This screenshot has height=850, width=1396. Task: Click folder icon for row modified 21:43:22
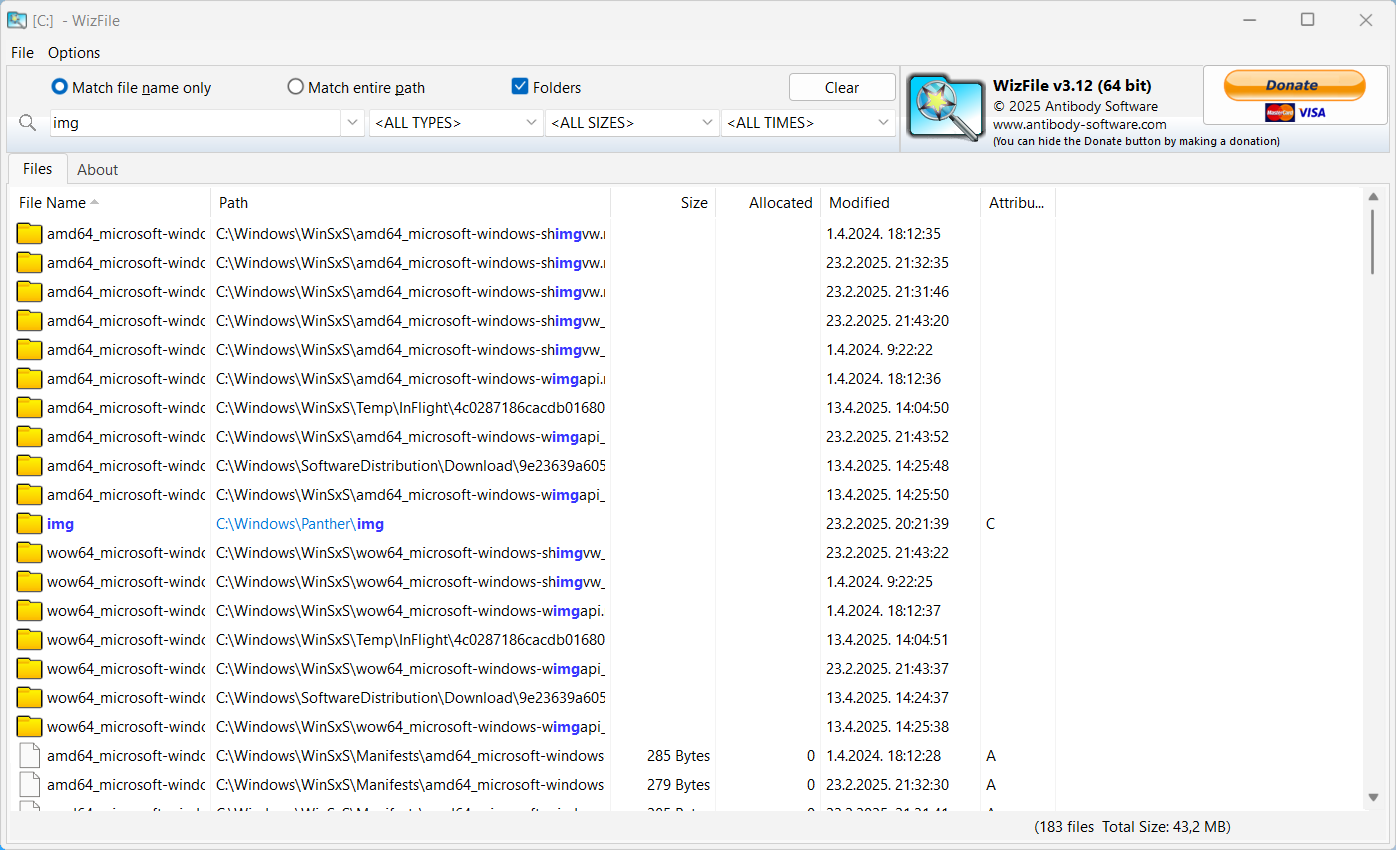tap(30, 553)
